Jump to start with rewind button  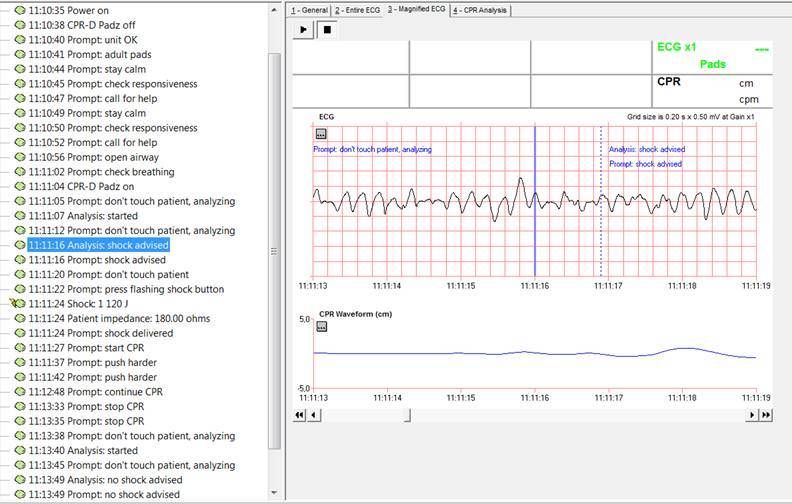tap(300, 415)
